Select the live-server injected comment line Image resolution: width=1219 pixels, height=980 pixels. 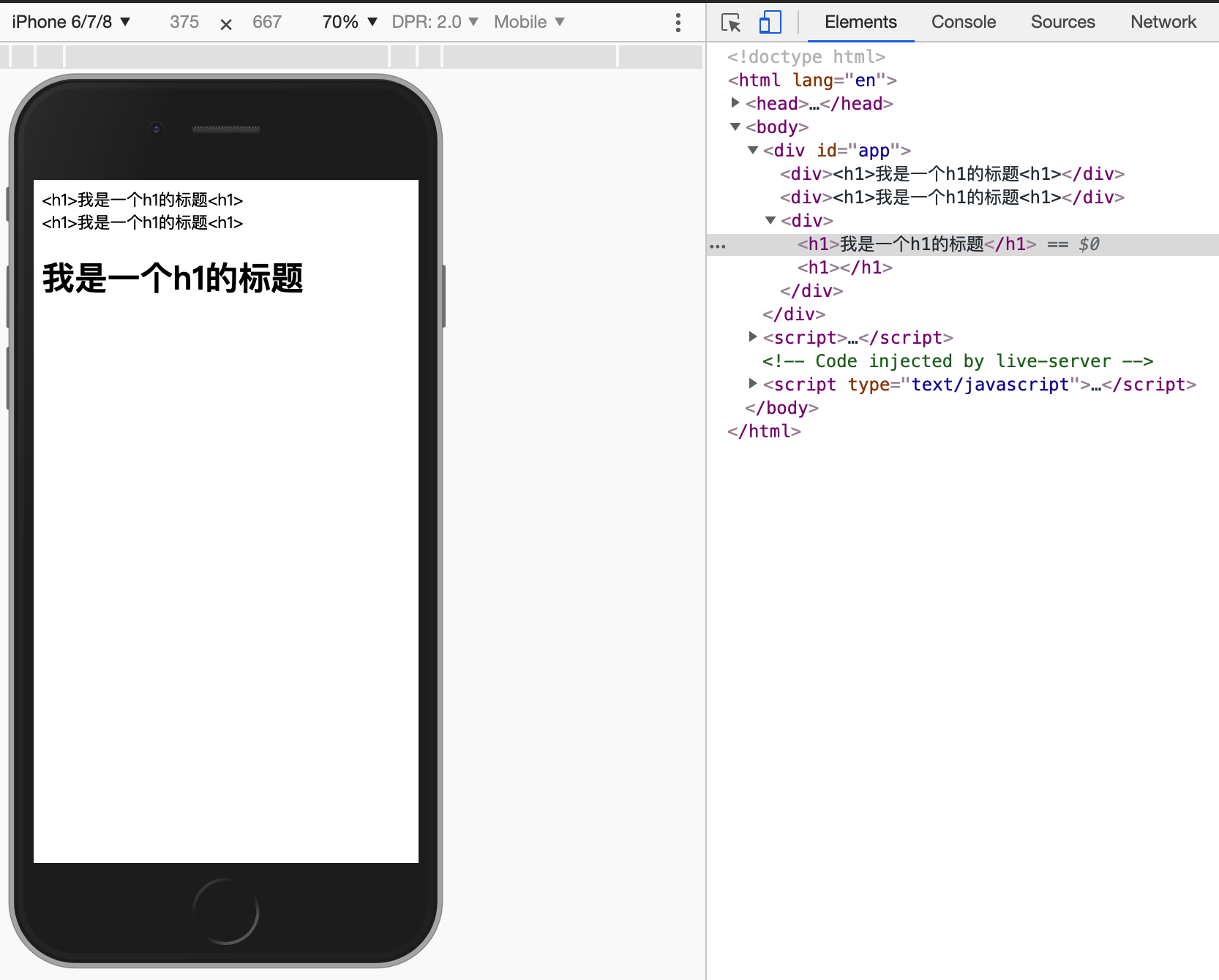coord(958,361)
